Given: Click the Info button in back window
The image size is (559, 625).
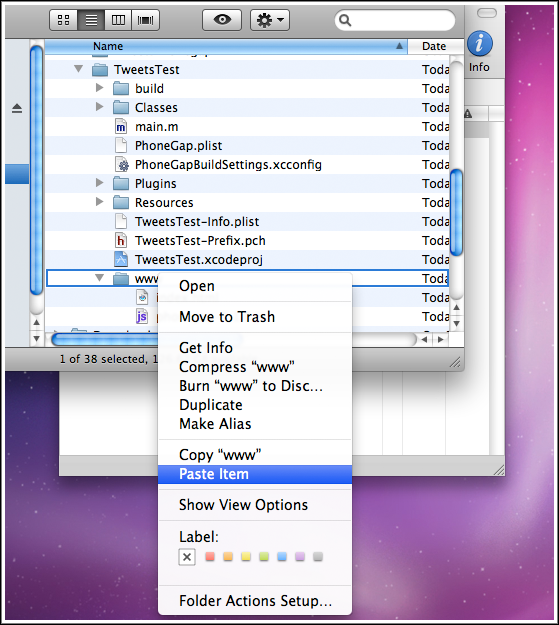Looking at the screenshot, I should click(x=480, y=51).
